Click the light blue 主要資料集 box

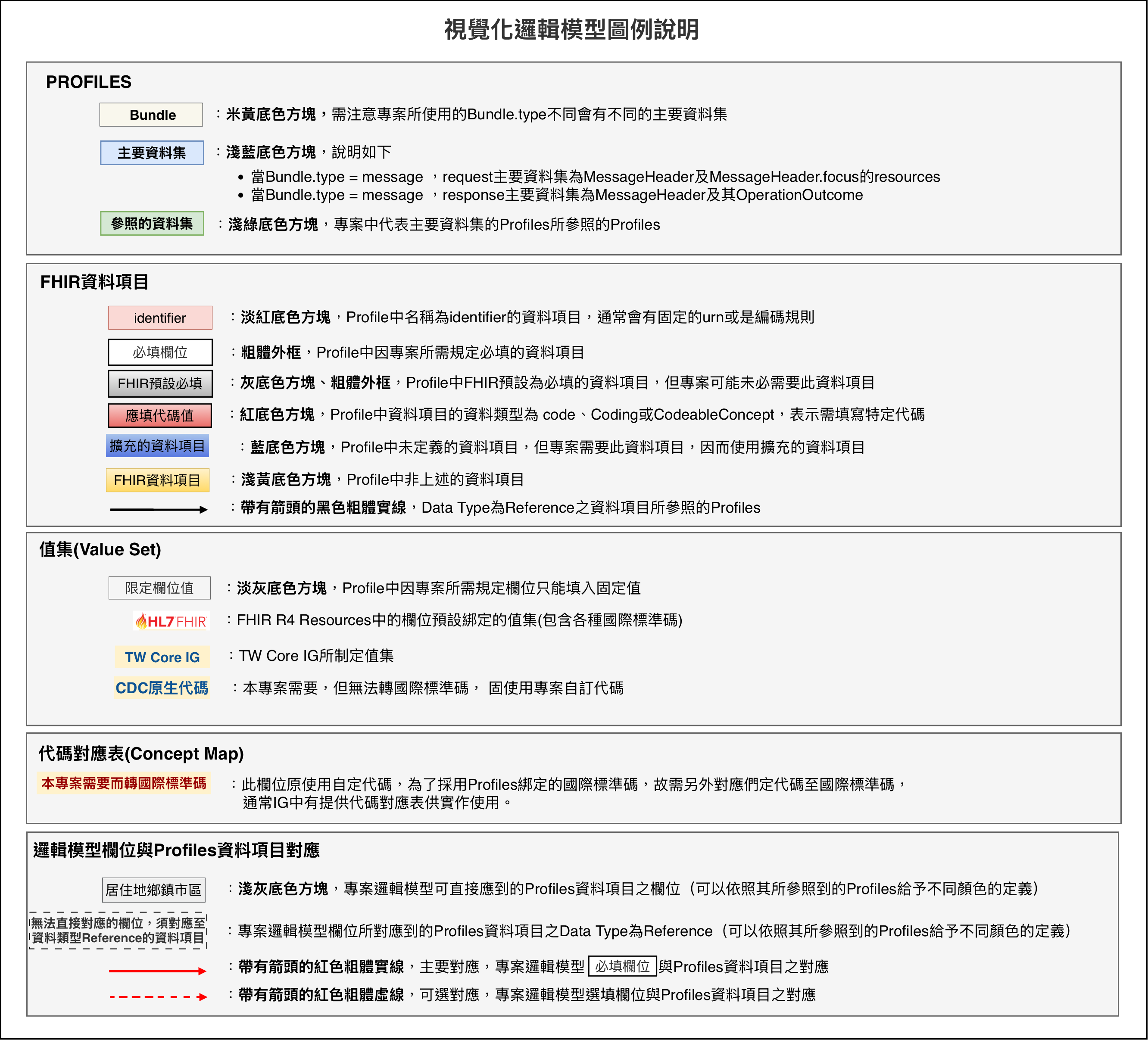point(152,153)
